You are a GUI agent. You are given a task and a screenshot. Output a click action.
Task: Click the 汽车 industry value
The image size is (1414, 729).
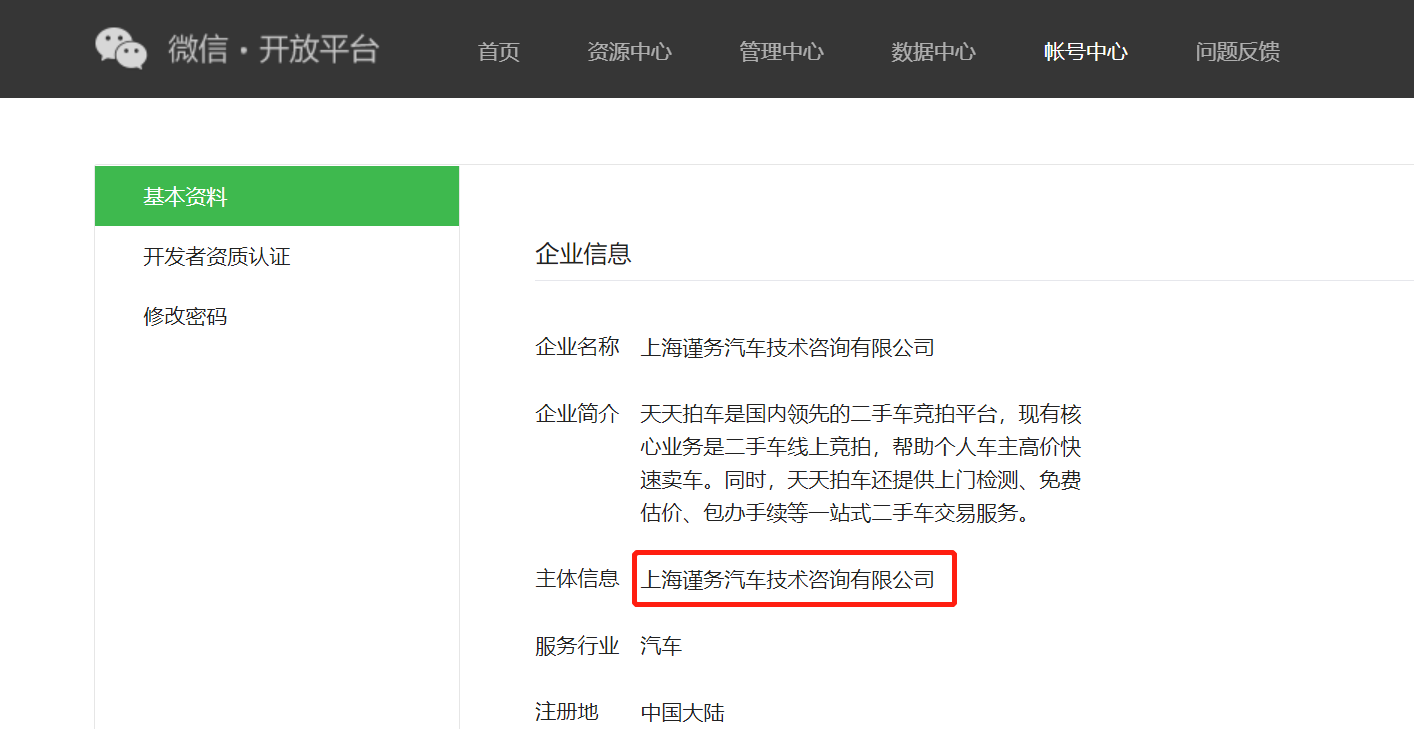(x=661, y=646)
